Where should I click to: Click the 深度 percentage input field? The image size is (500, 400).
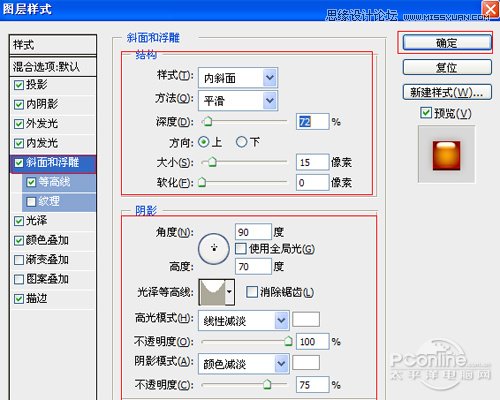point(312,122)
